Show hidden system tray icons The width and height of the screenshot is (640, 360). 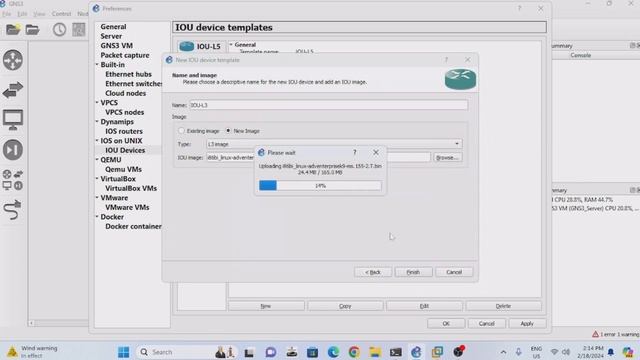tap(503, 352)
